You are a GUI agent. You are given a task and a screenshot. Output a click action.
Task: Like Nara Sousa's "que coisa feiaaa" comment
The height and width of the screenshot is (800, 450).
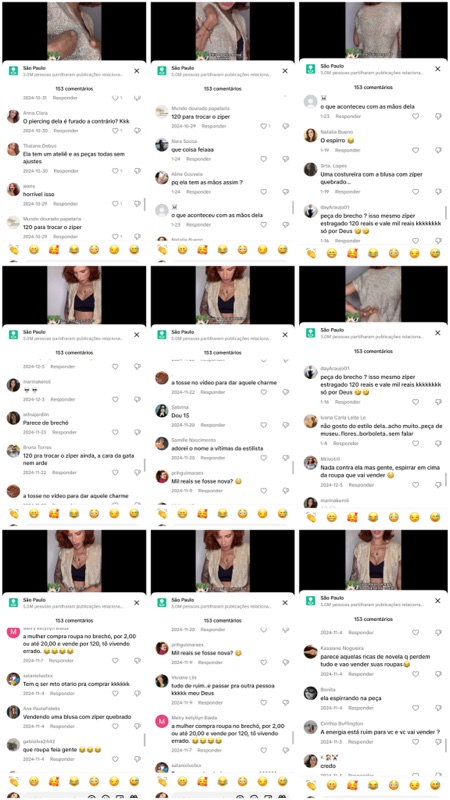[x=264, y=159]
